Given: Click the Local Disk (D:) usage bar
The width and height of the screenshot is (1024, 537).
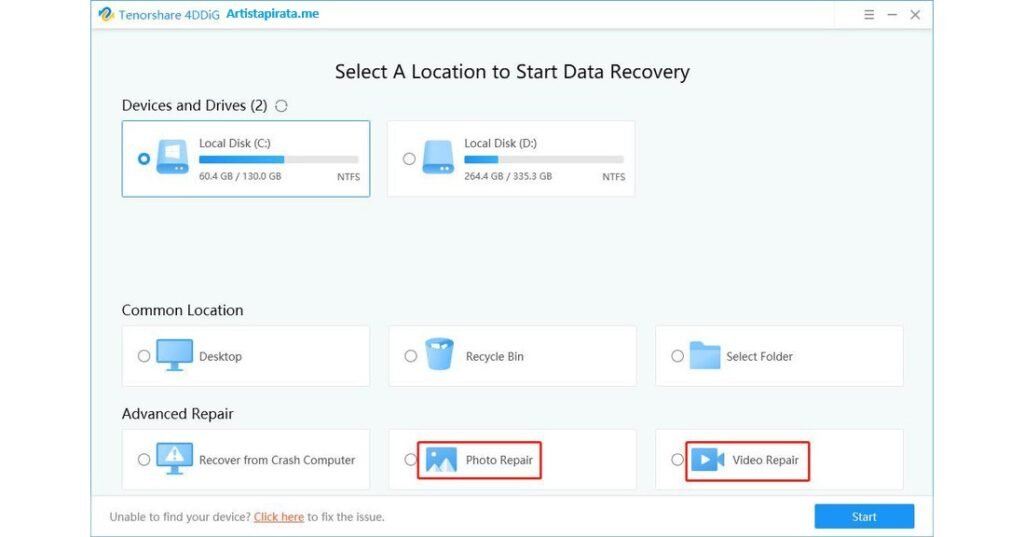Looking at the screenshot, I should click(544, 159).
